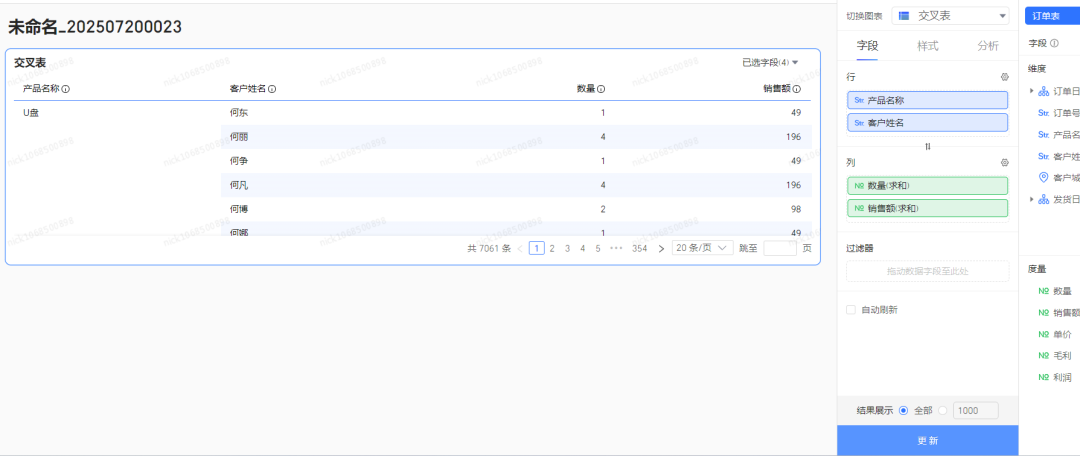Go to page 3
The width and height of the screenshot is (1080, 456).
(x=568, y=249)
